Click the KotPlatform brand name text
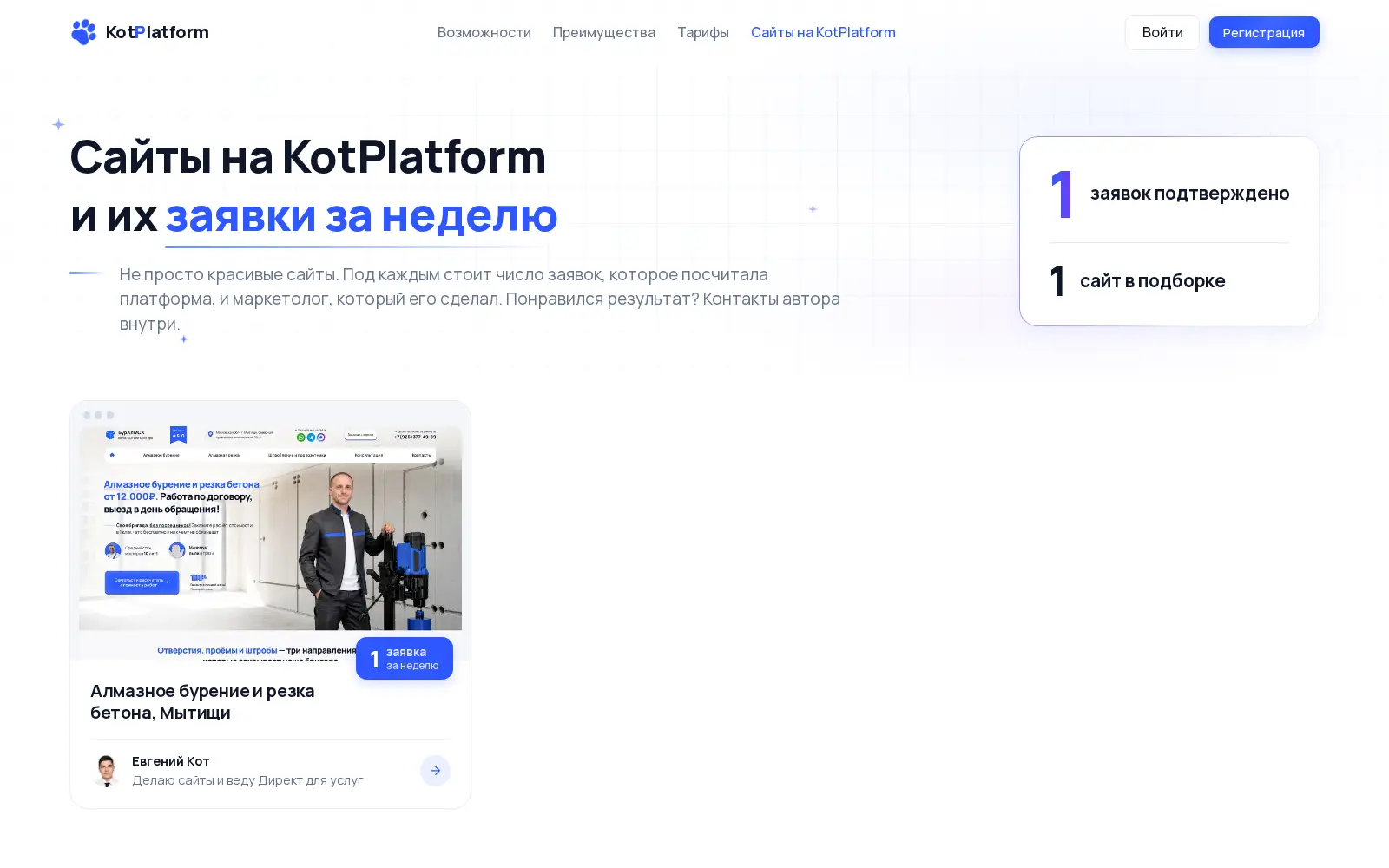The width and height of the screenshot is (1389, 868). [157, 32]
